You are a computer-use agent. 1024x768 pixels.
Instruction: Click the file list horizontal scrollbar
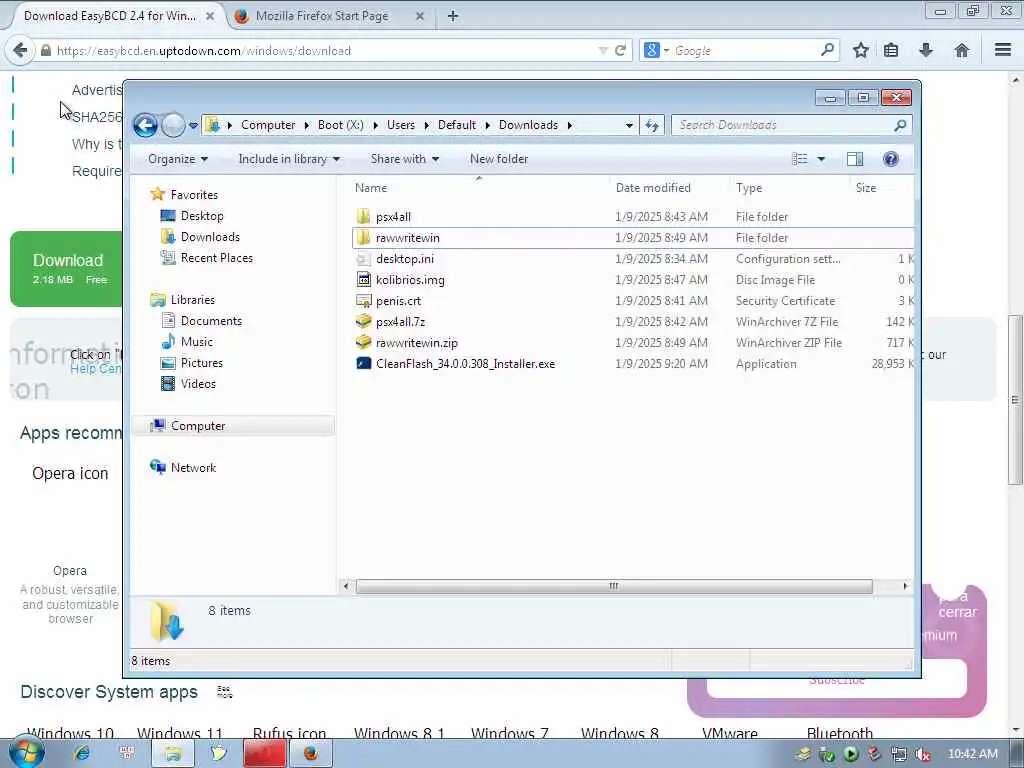[614, 586]
